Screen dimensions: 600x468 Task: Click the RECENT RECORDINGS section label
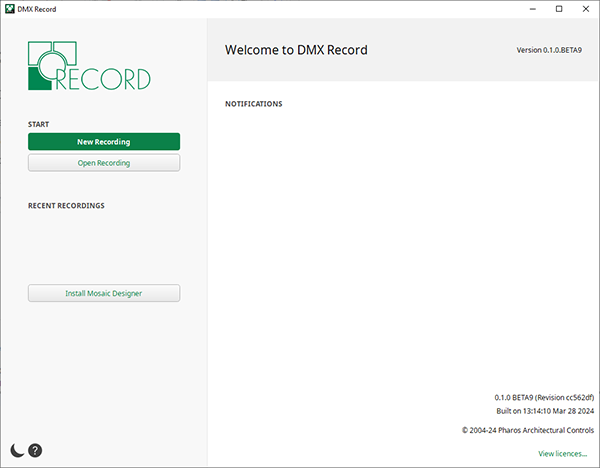pyautogui.click(x=66, y=206)
